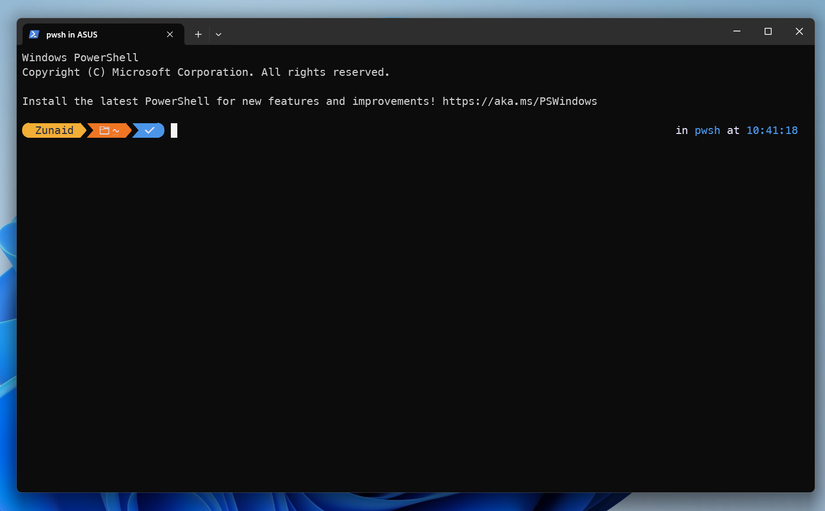Click the 10:41:18 timestamp
Image resolution: width=825 pixels, height=511 pixels.
(772, 131)
